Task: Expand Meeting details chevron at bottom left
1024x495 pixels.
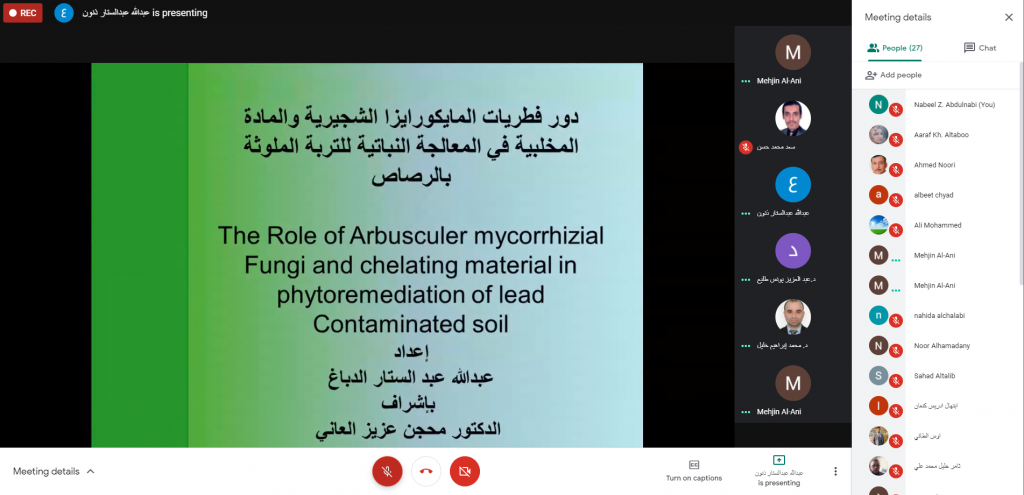Action: coord(91,471)
